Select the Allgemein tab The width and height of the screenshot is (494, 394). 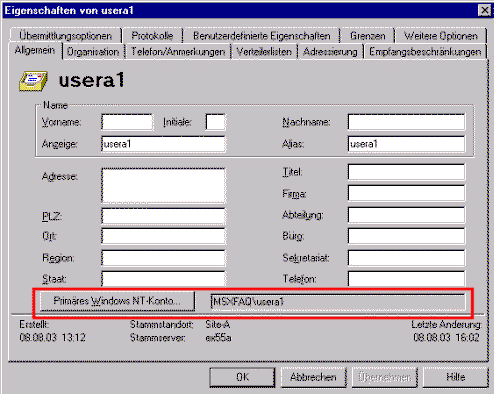tap(35, 51)
